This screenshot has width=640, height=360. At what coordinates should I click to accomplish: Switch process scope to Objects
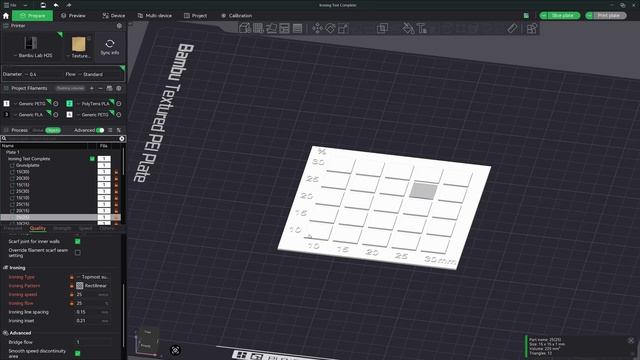pyautogui.click(x=53, y=130)
